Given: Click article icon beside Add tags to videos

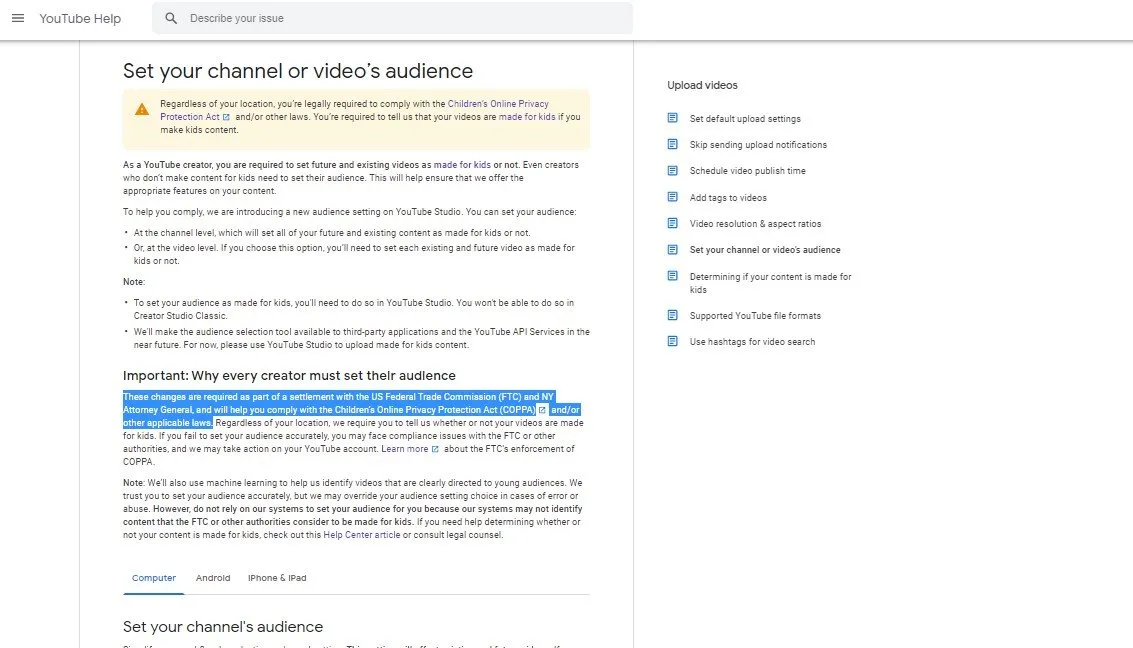Looking at the screenshot, I should click(673, 197).
